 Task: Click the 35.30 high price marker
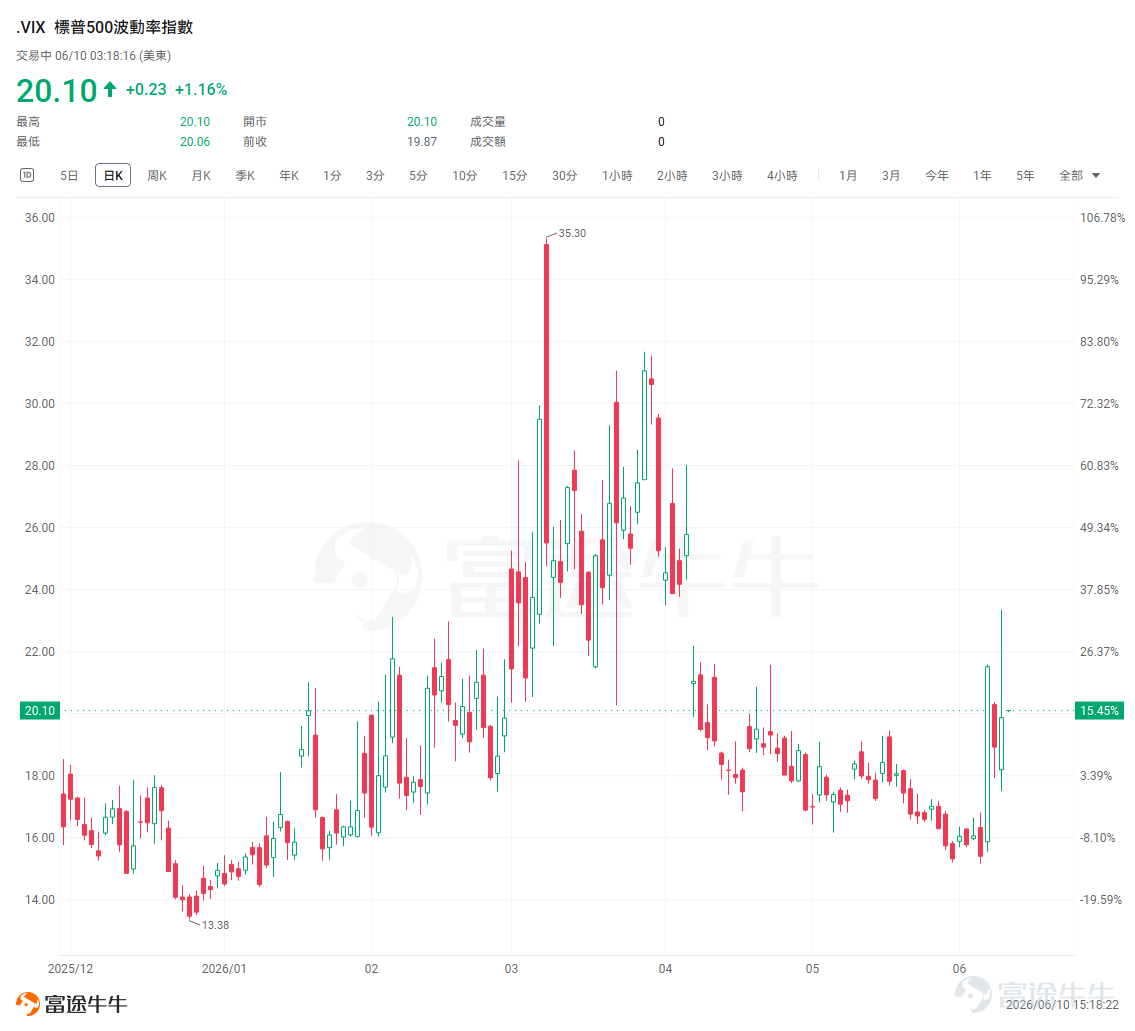(x=572, y=233)
